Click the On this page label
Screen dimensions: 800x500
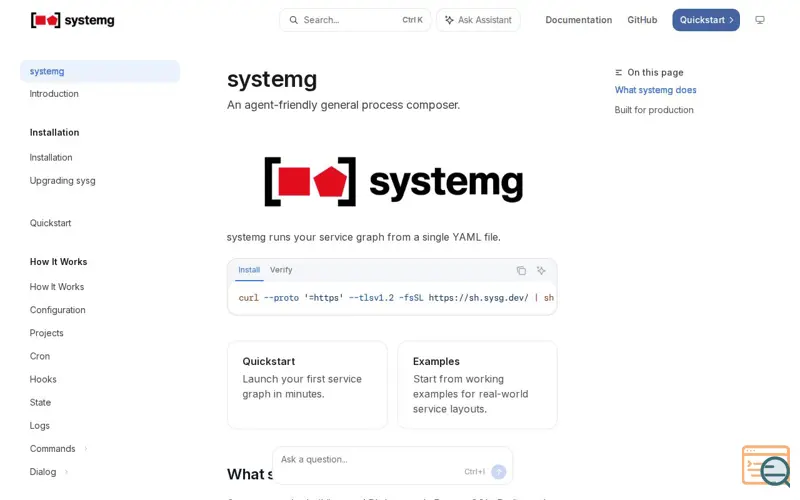[x=655, y=72]
